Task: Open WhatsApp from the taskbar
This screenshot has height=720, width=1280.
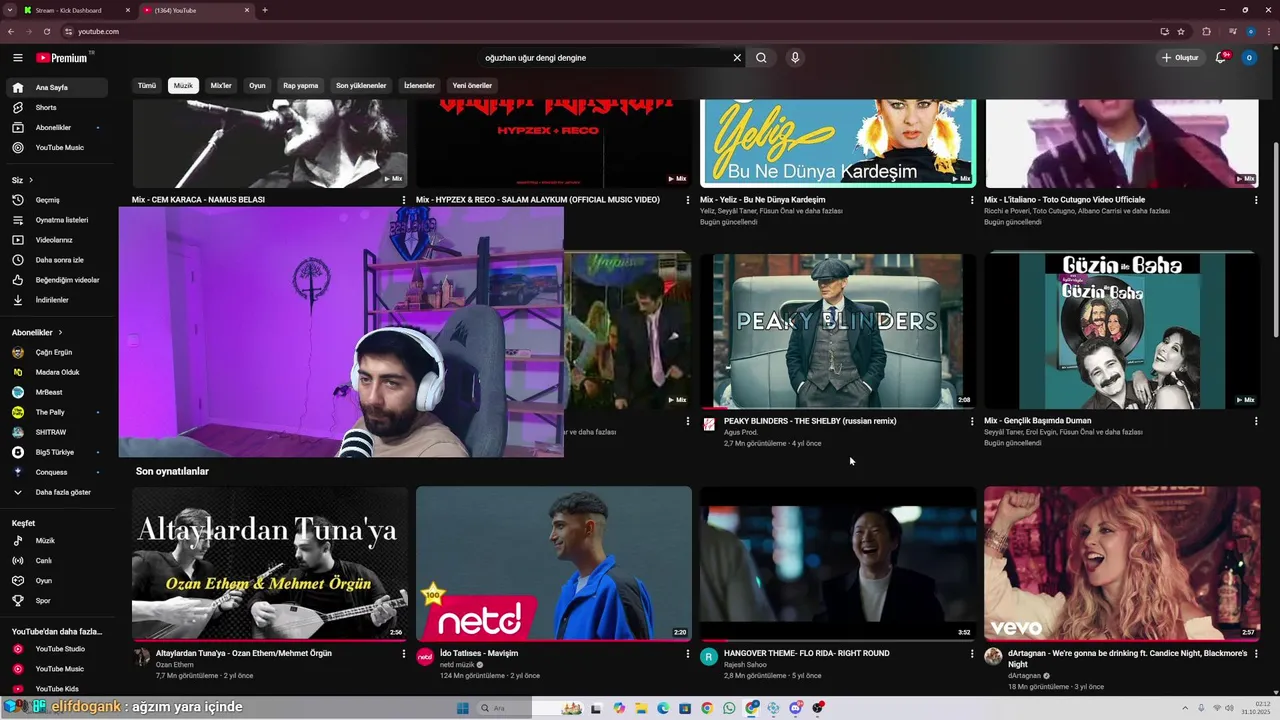Action: (729, 708)
